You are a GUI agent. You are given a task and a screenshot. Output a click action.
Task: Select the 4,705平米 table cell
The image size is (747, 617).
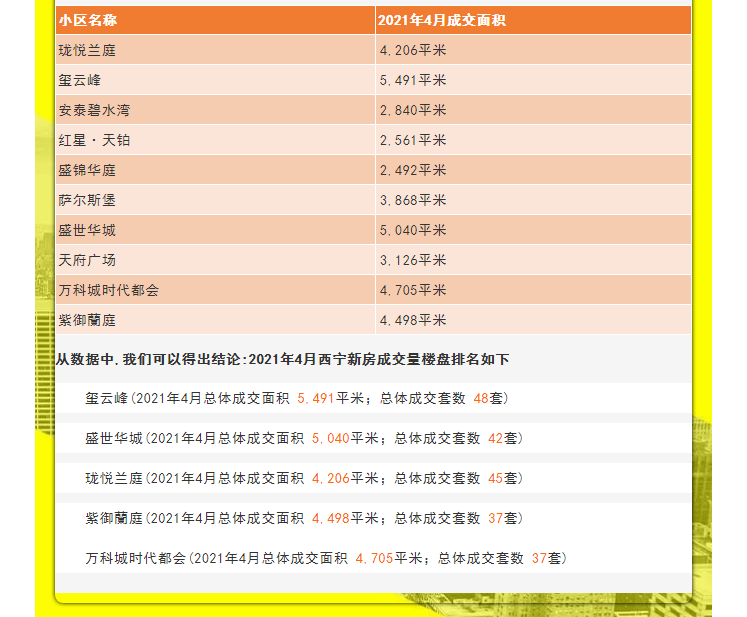tap(533, 290)
